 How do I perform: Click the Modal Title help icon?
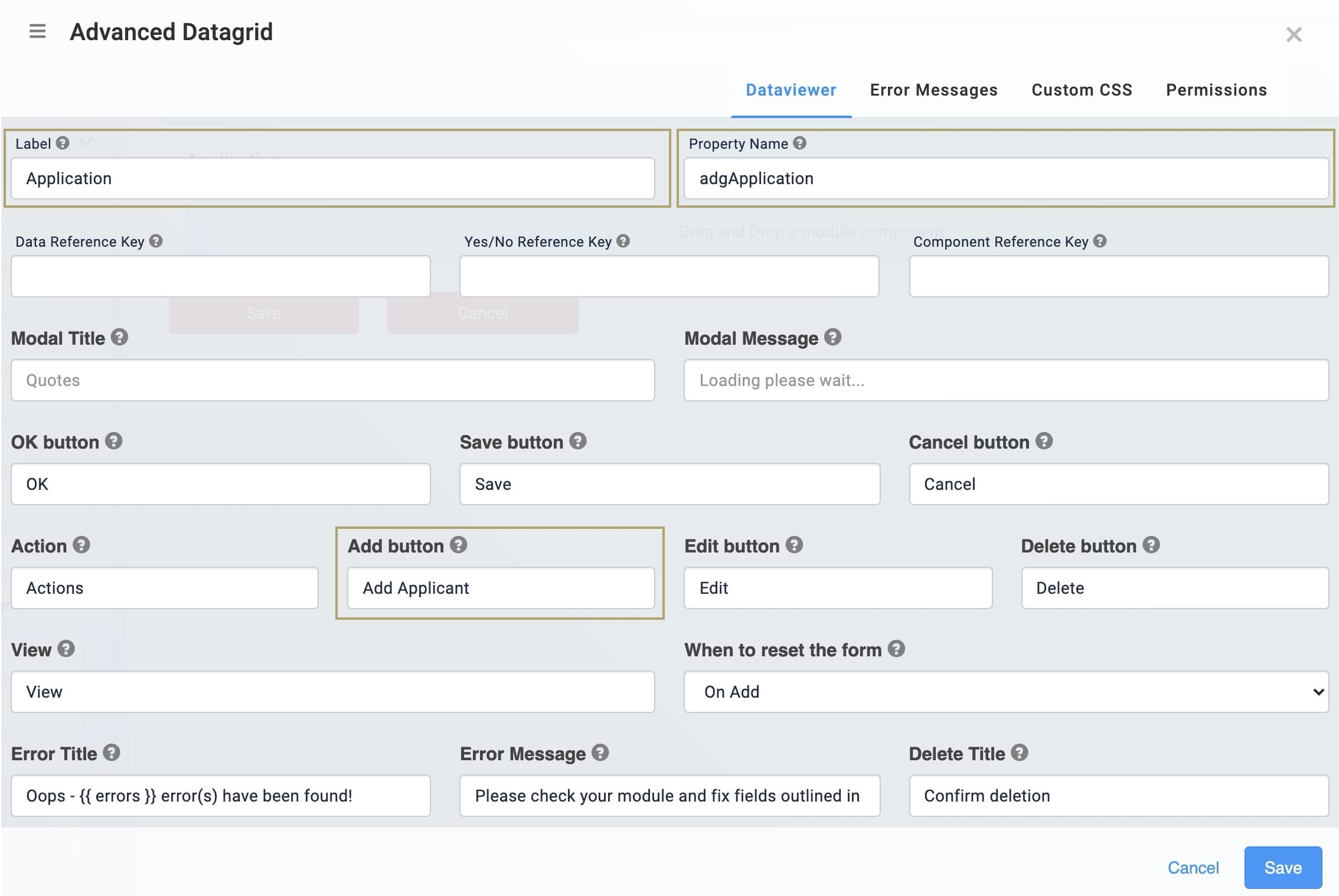[x=119, y=337]
